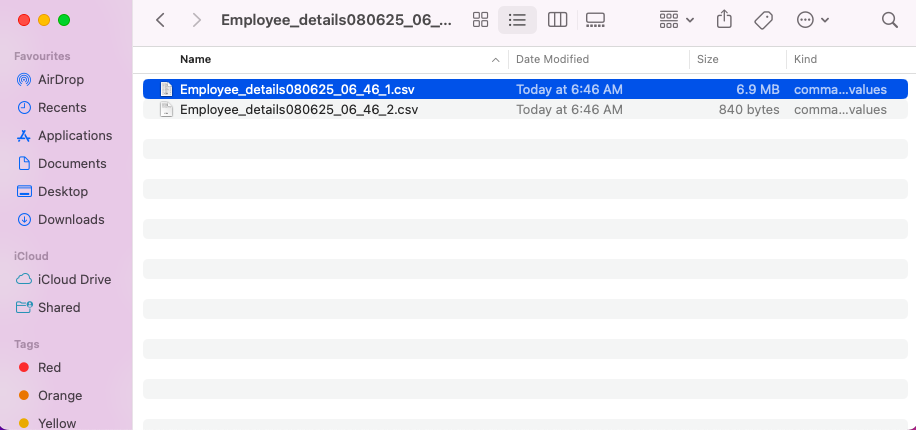Click the Favourites section header

[x=42, y=56]
